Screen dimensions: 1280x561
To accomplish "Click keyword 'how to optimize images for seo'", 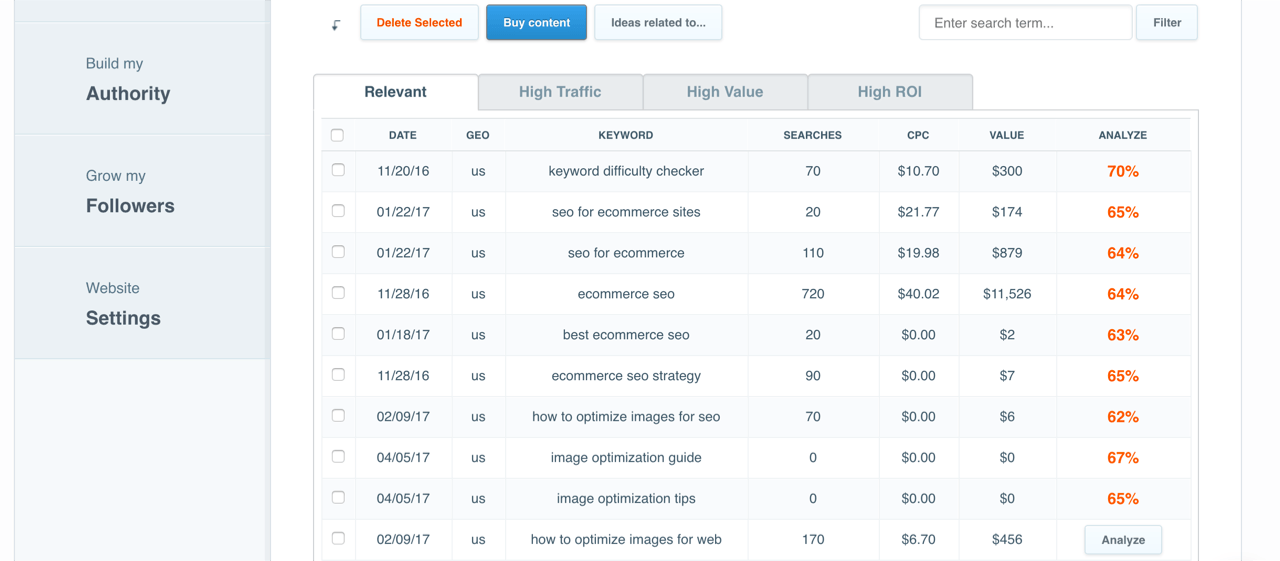I will (626, 417).
